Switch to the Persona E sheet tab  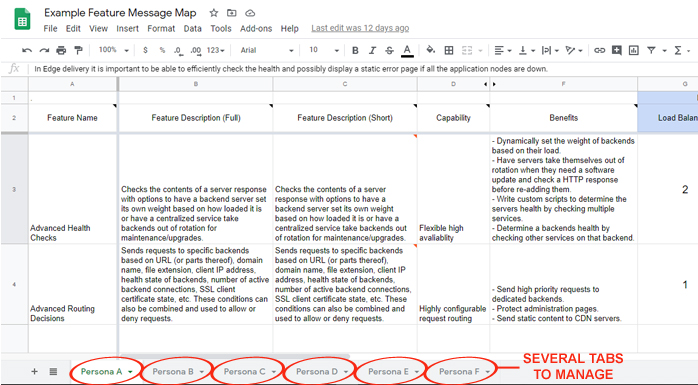[x=388, y=371]
